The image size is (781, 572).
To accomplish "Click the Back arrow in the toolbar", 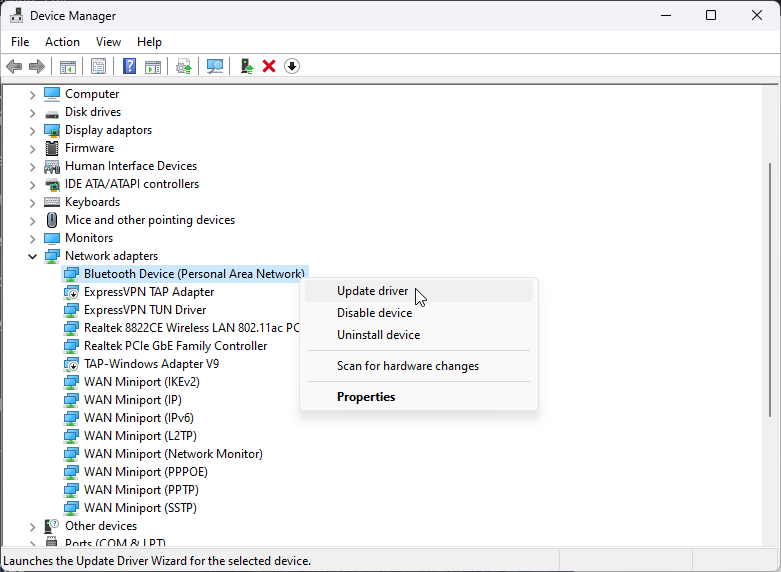I will pos(14,66).
